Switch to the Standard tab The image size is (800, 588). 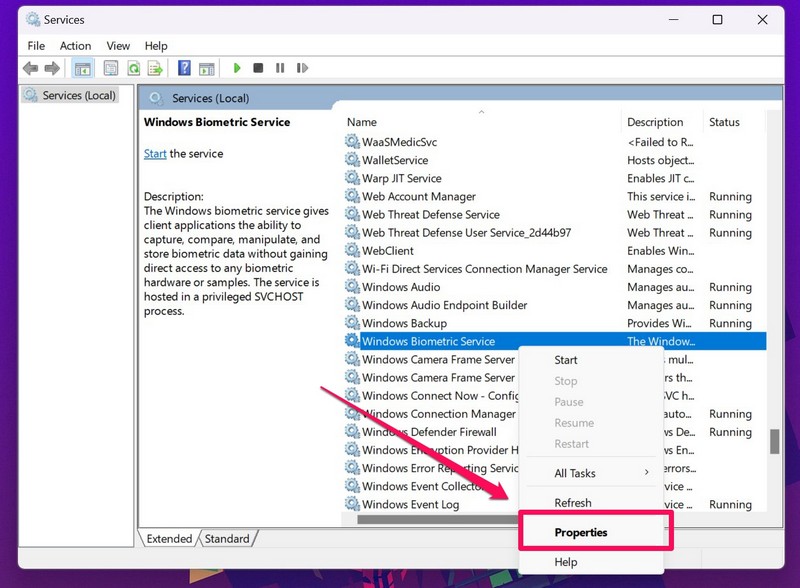tap(227, 538)
